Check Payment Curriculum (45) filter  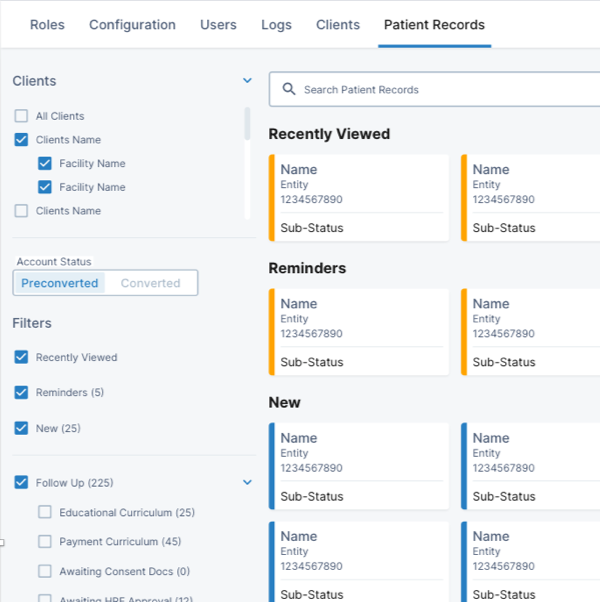coord(45,541)
